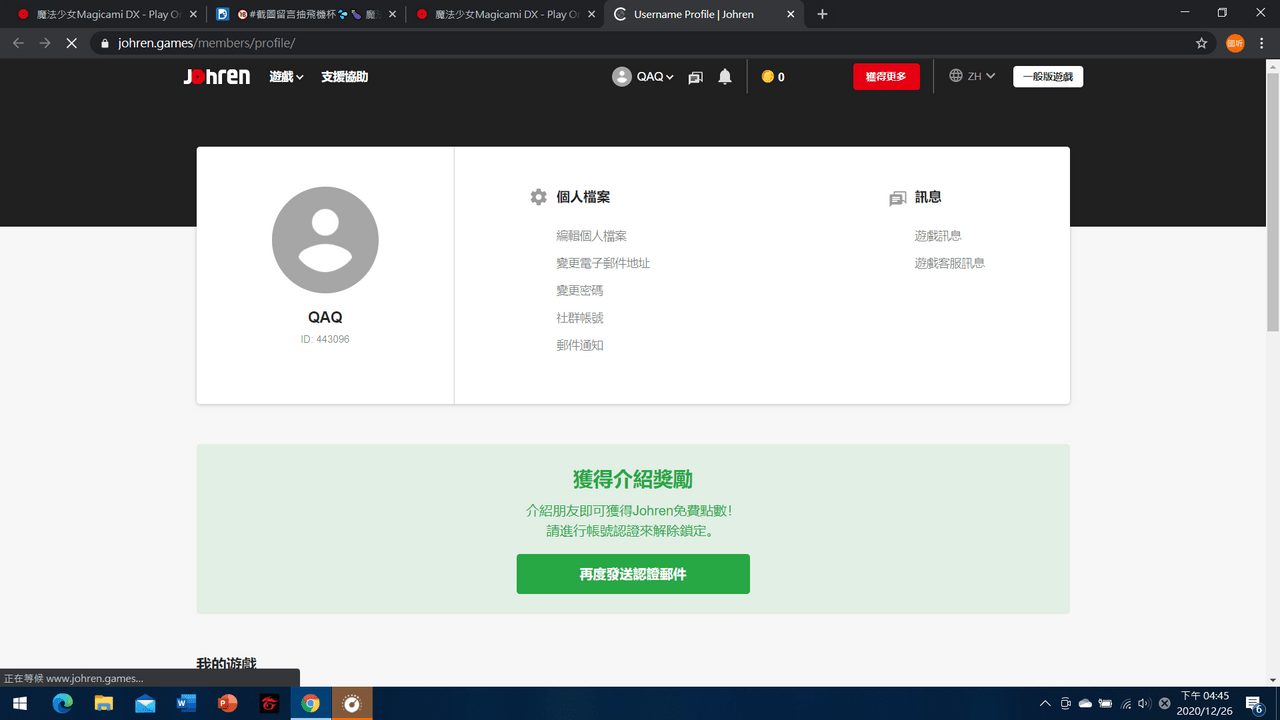The image size is (1280, 720).
Task: Expand the QAQ user account dropdown
Action: 644,77
